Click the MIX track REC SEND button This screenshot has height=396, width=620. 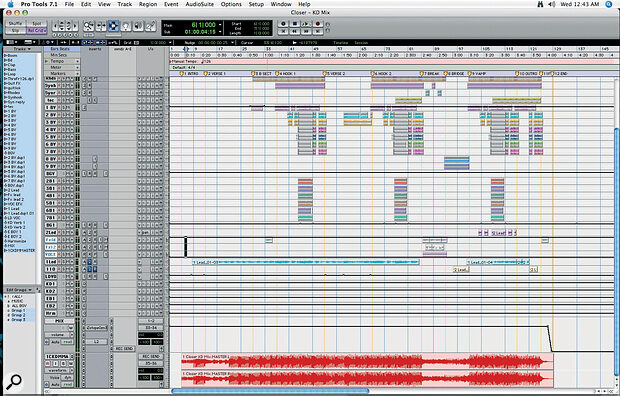[125, 349]
